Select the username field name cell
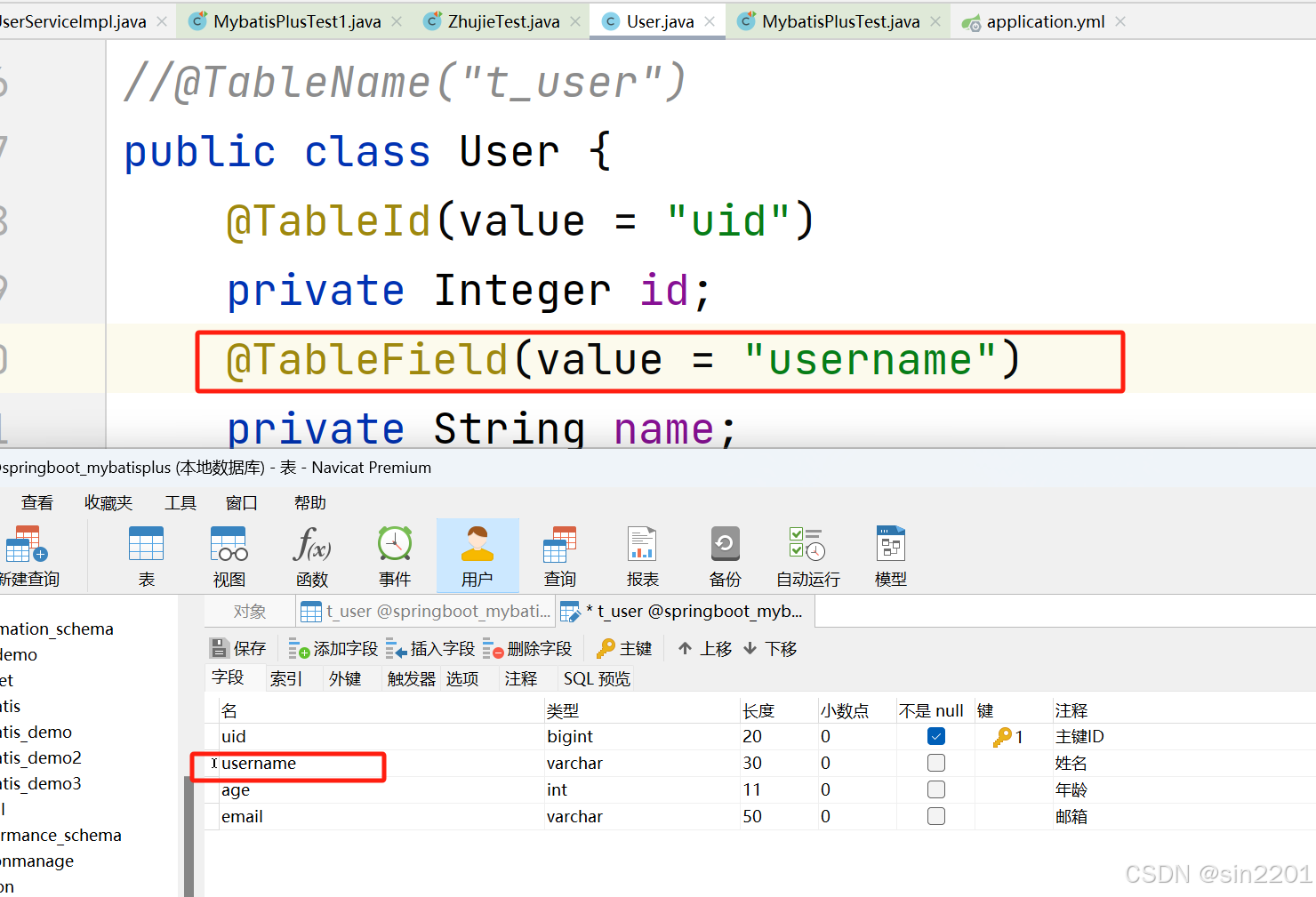 tap(382, 763)
